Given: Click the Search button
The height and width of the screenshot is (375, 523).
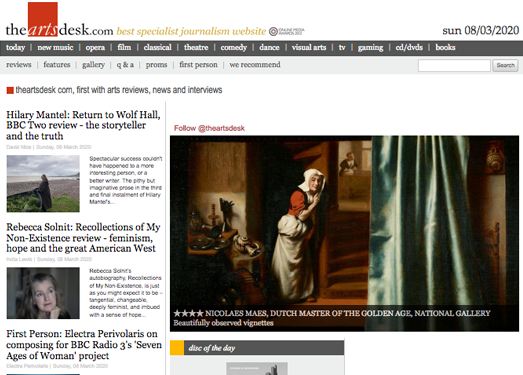Looking at the screenshot, I should tap(505, 65).
